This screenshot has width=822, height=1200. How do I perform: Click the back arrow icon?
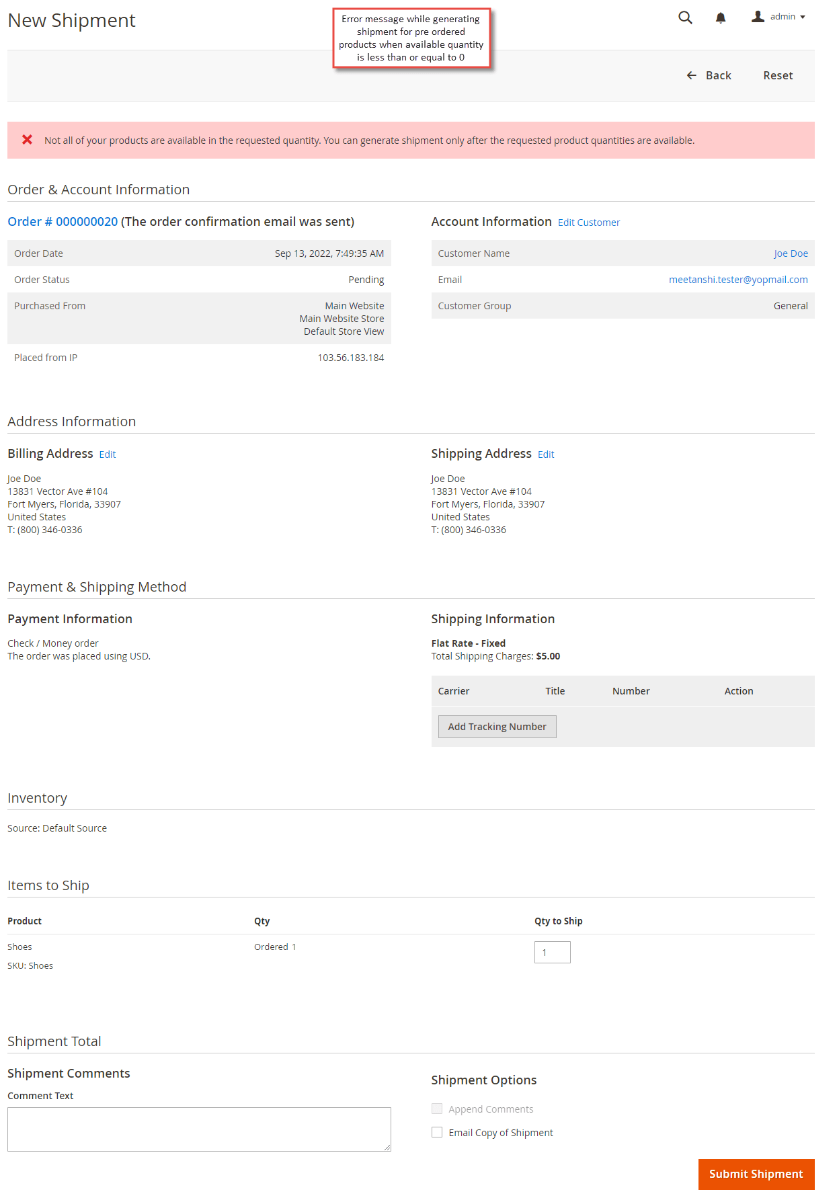(690, 75)
